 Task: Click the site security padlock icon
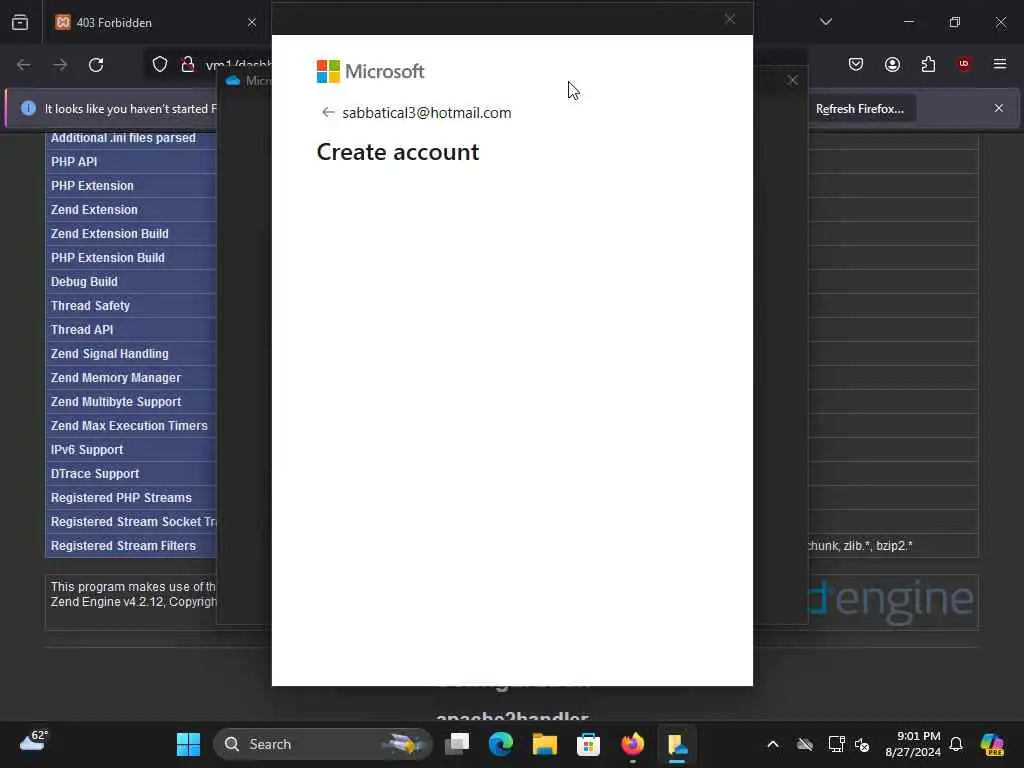pyautogui.click(x=187, y=65)
